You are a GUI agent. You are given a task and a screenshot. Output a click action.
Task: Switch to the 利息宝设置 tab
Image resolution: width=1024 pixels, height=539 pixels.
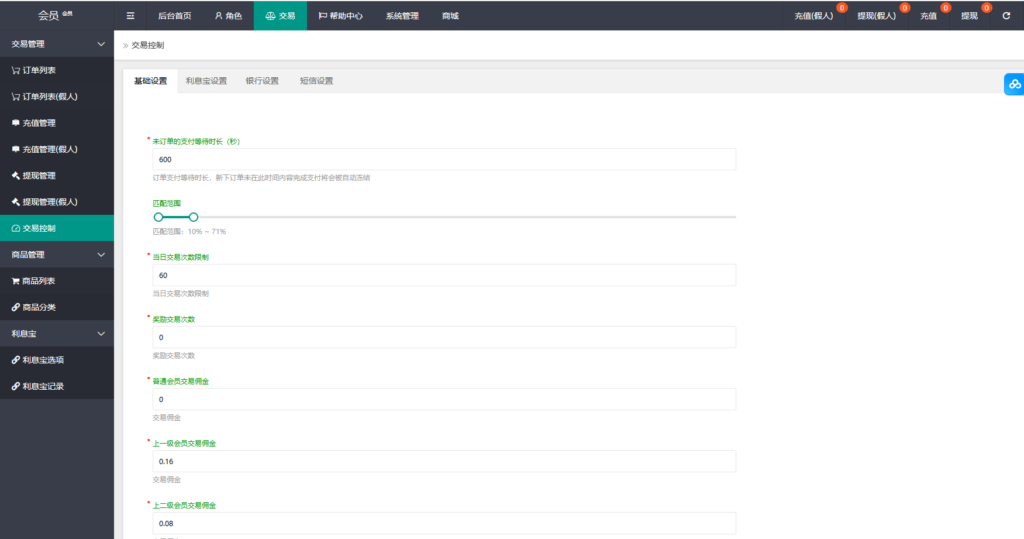206,81
